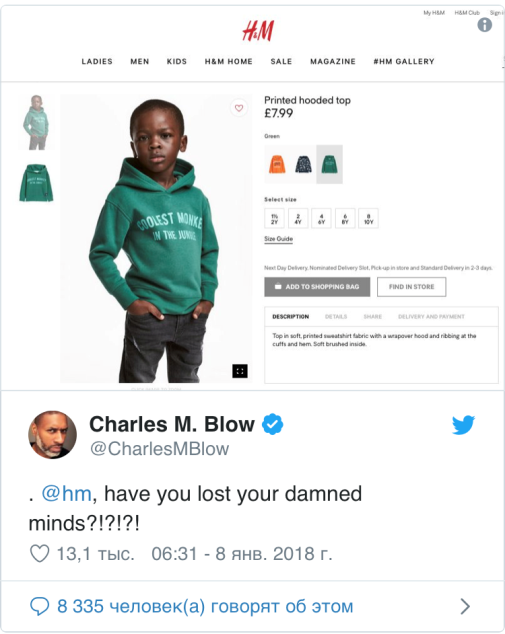The width and height of the screenshot is (505, 634).
Task: Expand the tweet conversation chevron arrow
Action: coord(465,606)
